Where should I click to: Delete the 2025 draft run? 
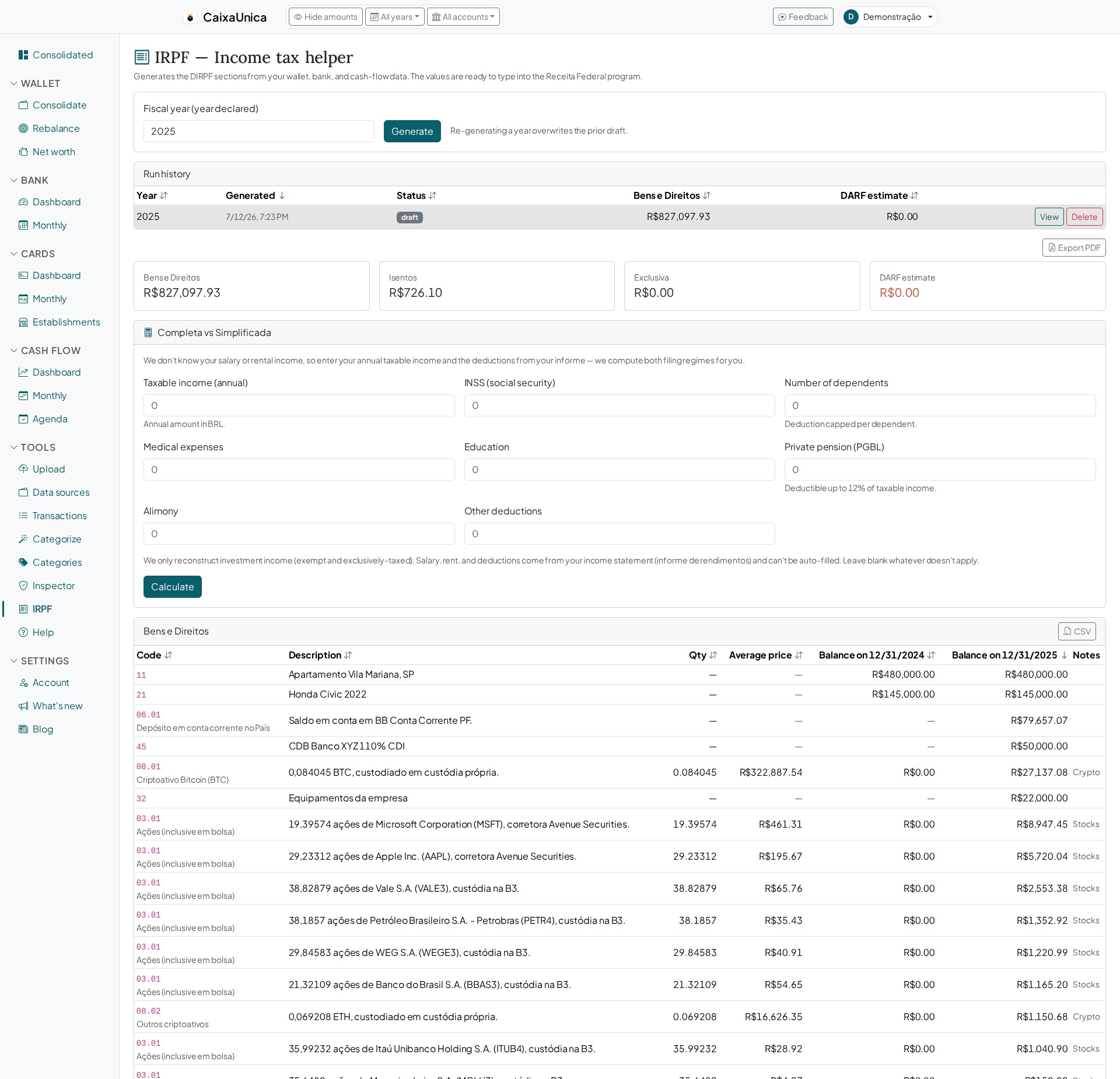1084,217
